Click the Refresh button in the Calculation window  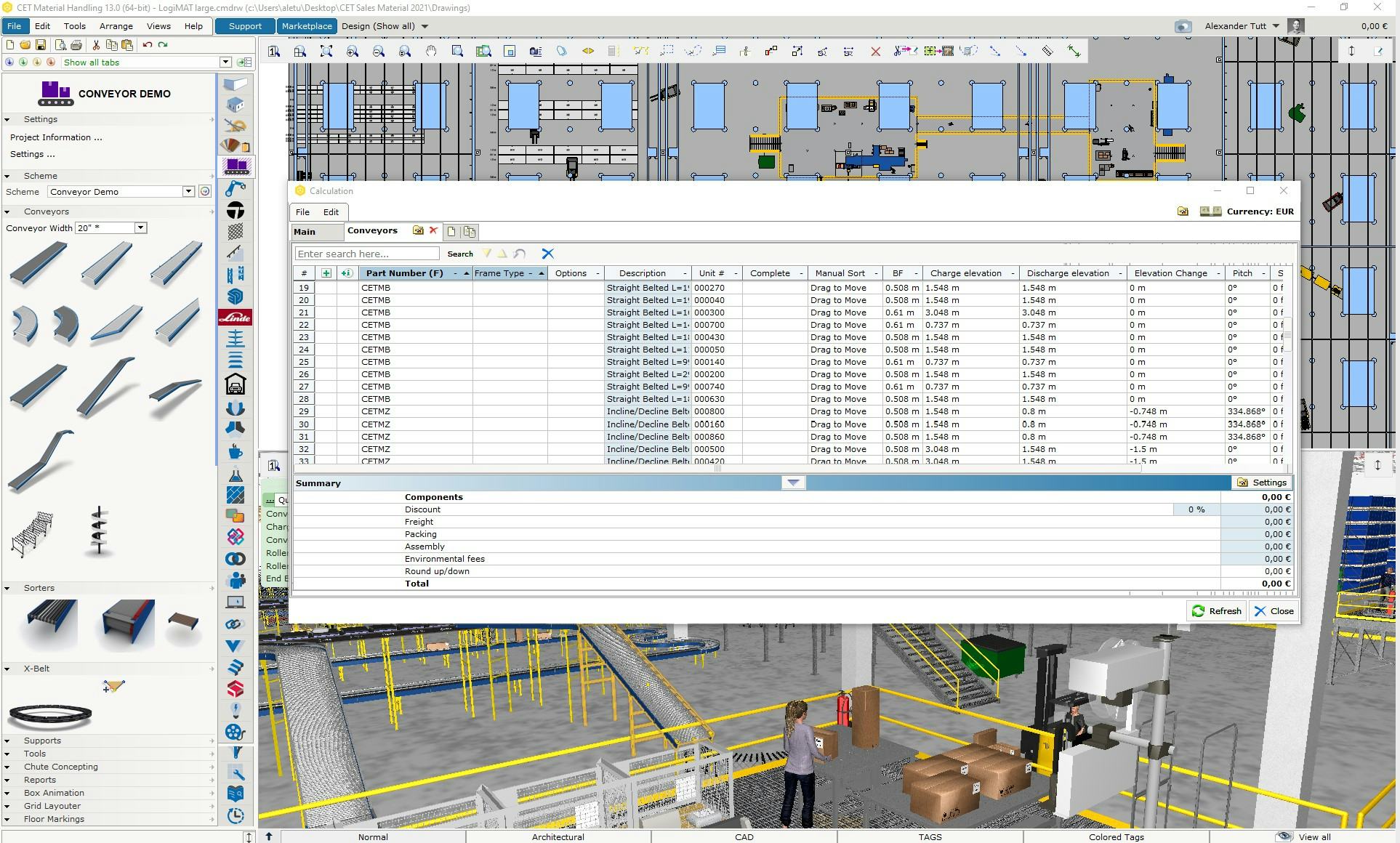tap(1216, 610)
